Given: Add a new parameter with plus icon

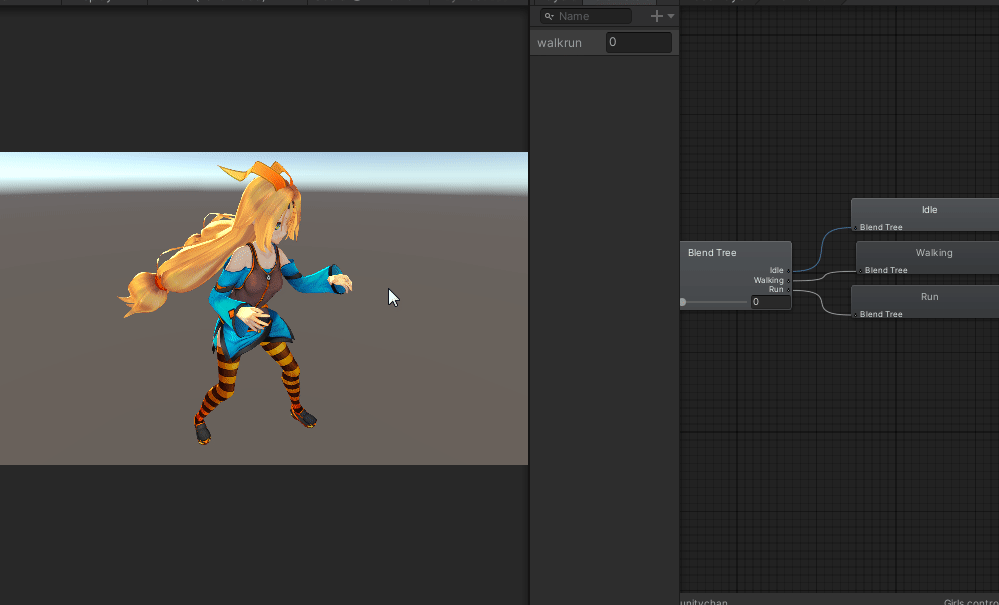Looking at the screenshot, I should [x=656, y=16].
